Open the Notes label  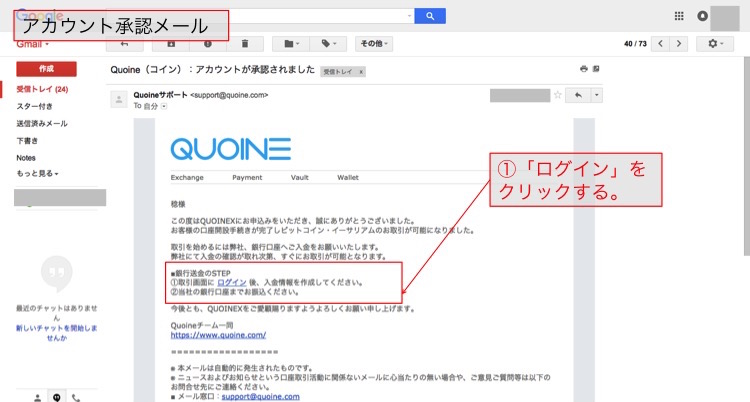(x=26, y=158)
